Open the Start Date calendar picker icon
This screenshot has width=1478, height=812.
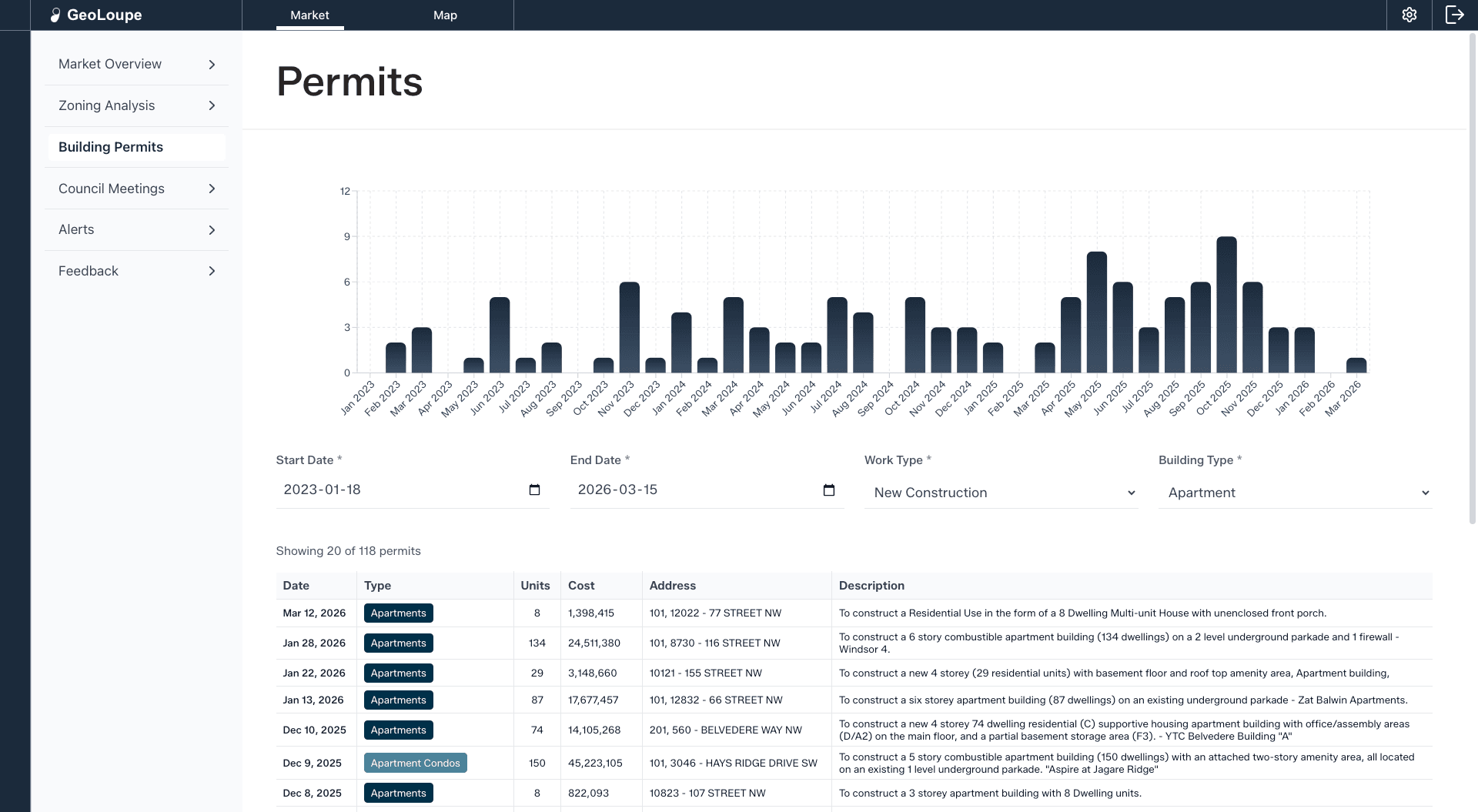point(535,490)
